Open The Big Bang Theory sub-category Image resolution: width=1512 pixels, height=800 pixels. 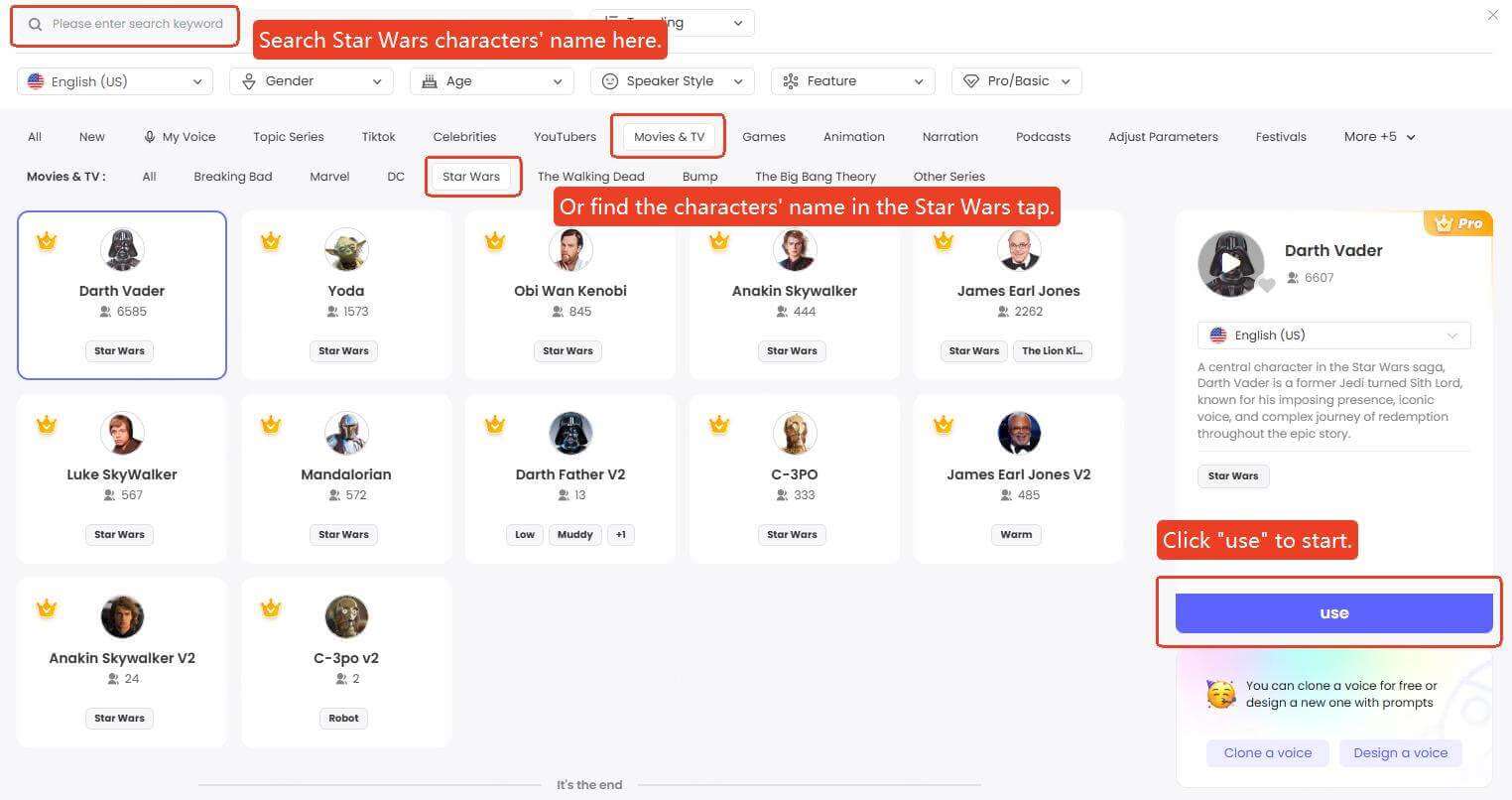816,177
